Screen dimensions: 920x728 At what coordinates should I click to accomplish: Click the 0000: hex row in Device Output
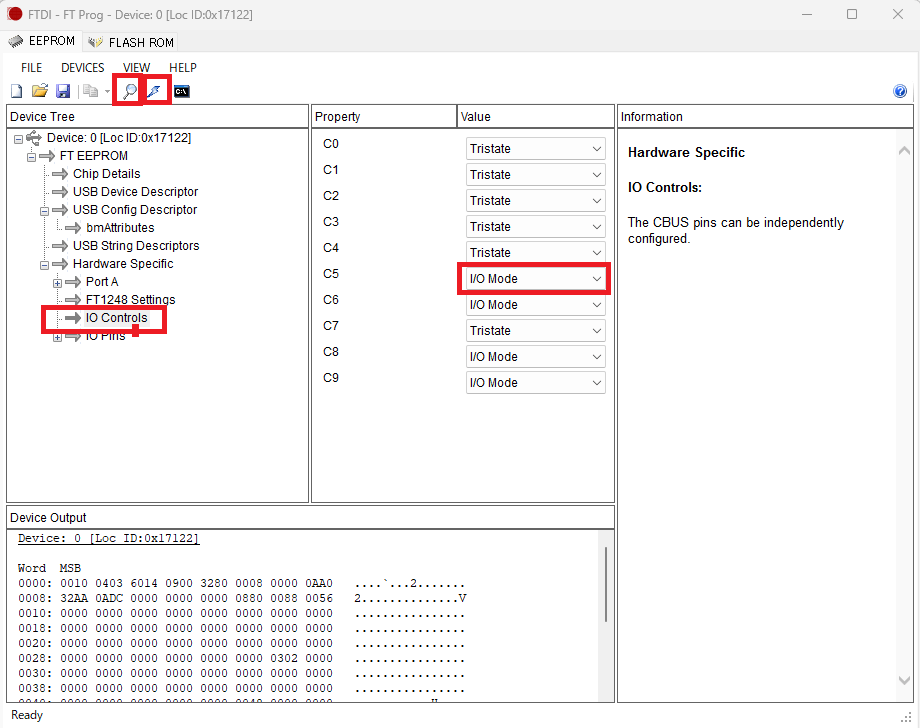(x=242, y=583)
